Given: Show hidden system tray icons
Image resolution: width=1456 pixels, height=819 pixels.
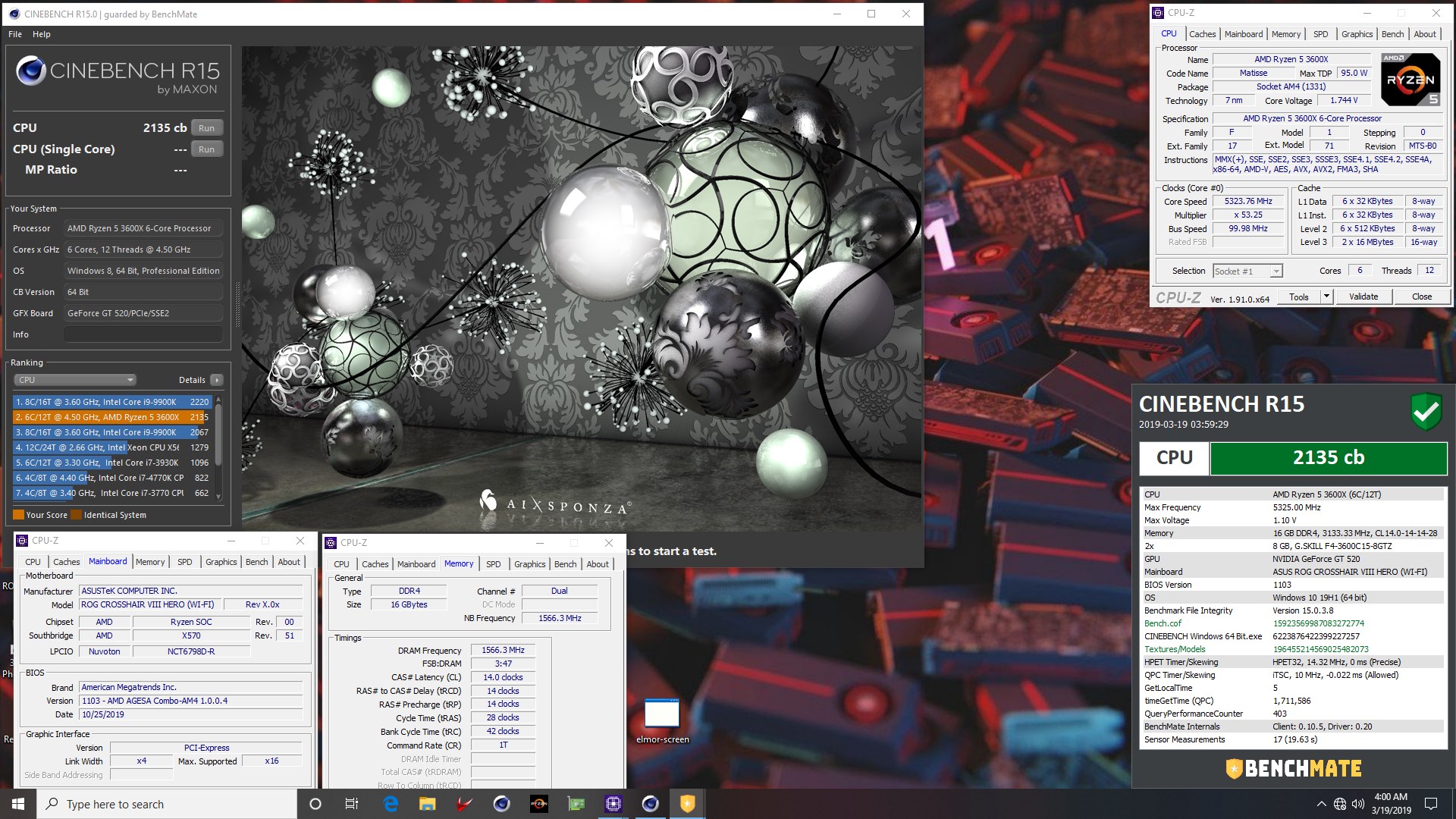Looking at the screenshot, I should pos(1321,804).
